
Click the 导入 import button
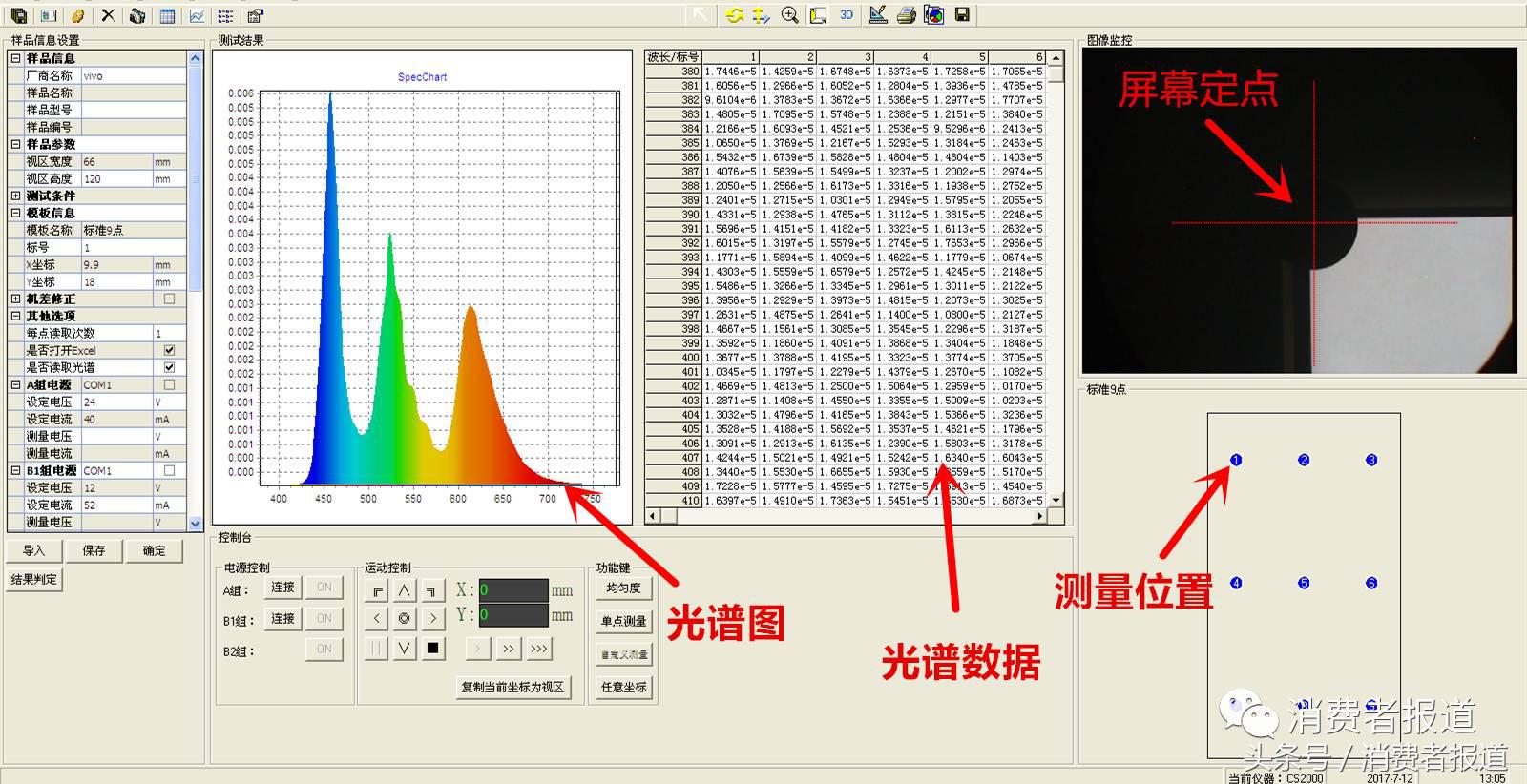pos(33,550)
